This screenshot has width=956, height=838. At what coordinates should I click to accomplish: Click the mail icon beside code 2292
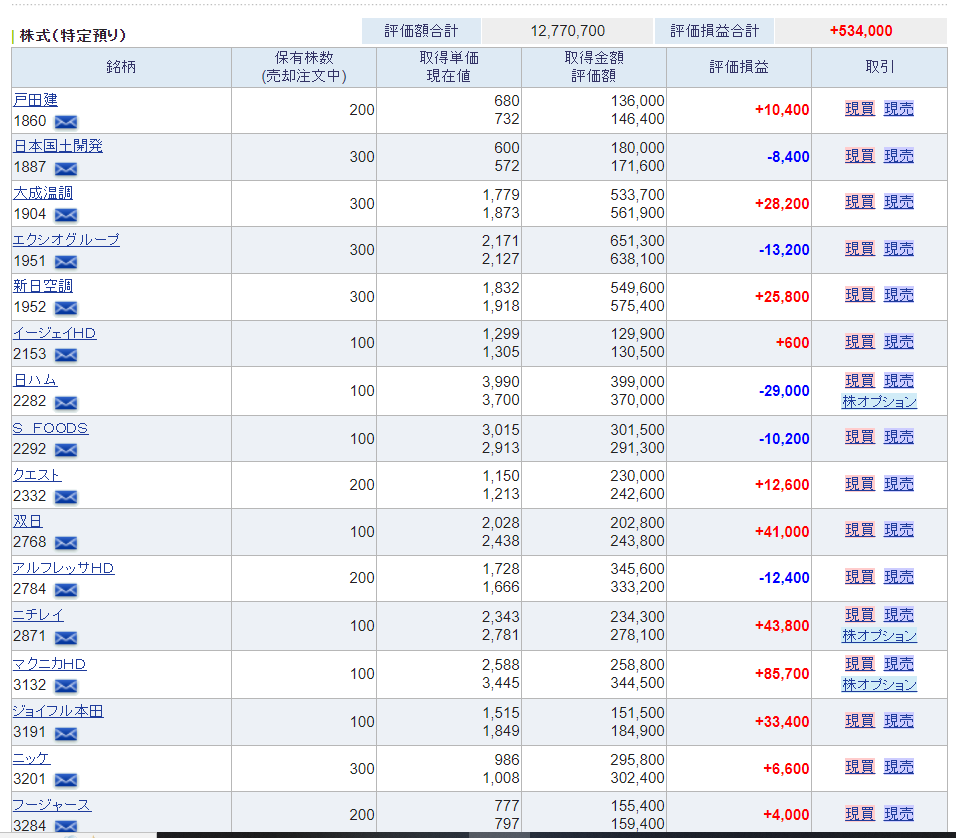pyautogui.click(x=66, y=450)
